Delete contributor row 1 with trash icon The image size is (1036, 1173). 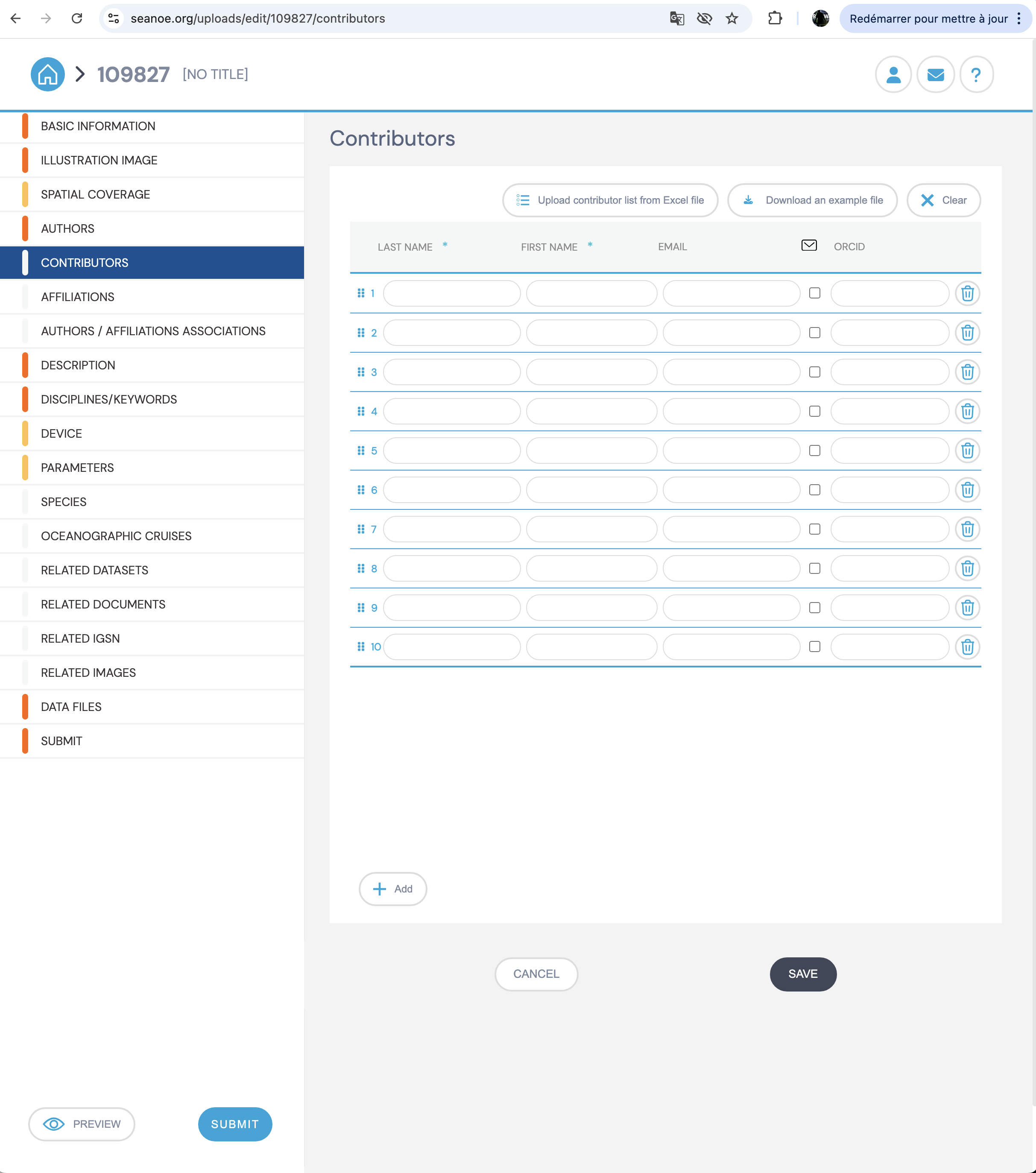pyautogui.click(x=967, y=293)
